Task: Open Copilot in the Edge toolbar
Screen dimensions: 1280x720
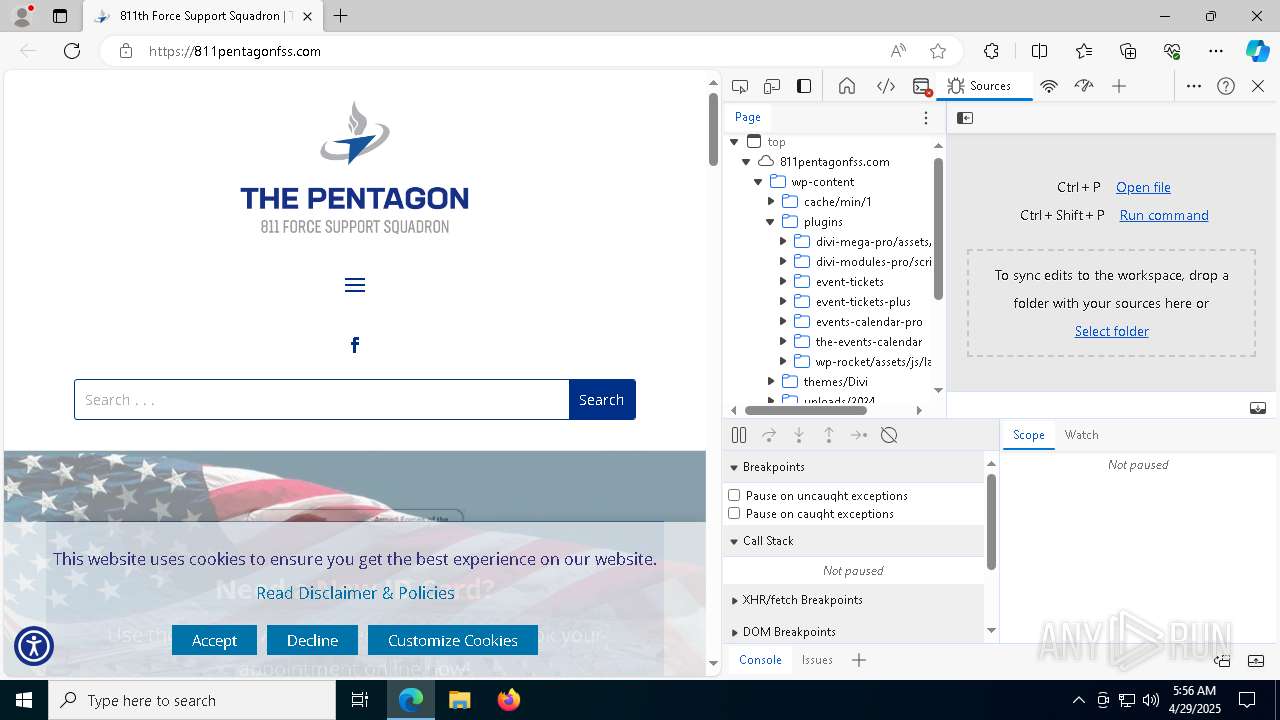Action: click(x=1257, y=51)
